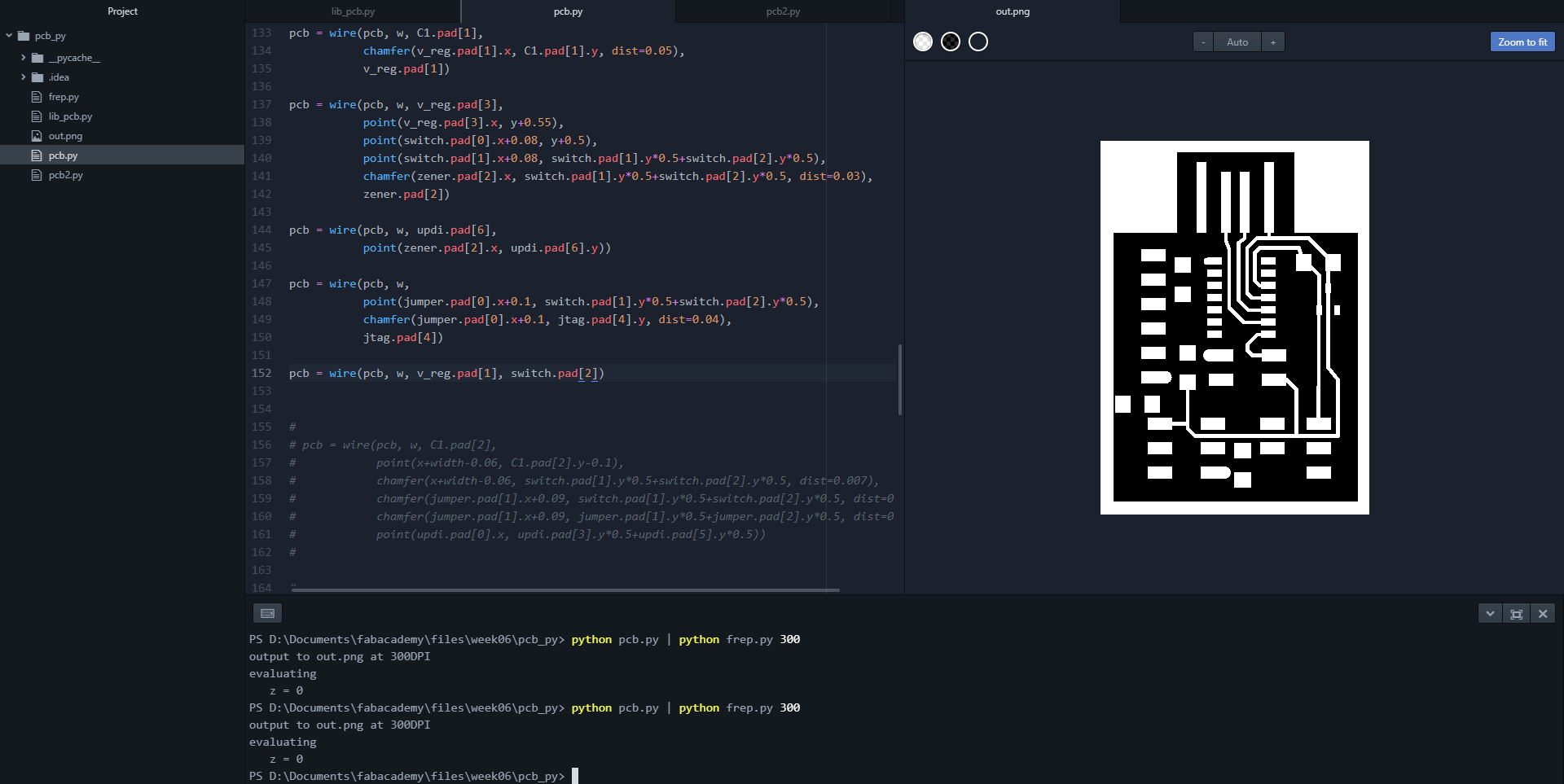Screen dimensions: 1564x784
Task: Click the pcb.py file icon in tree
Action: click(37, 155)
